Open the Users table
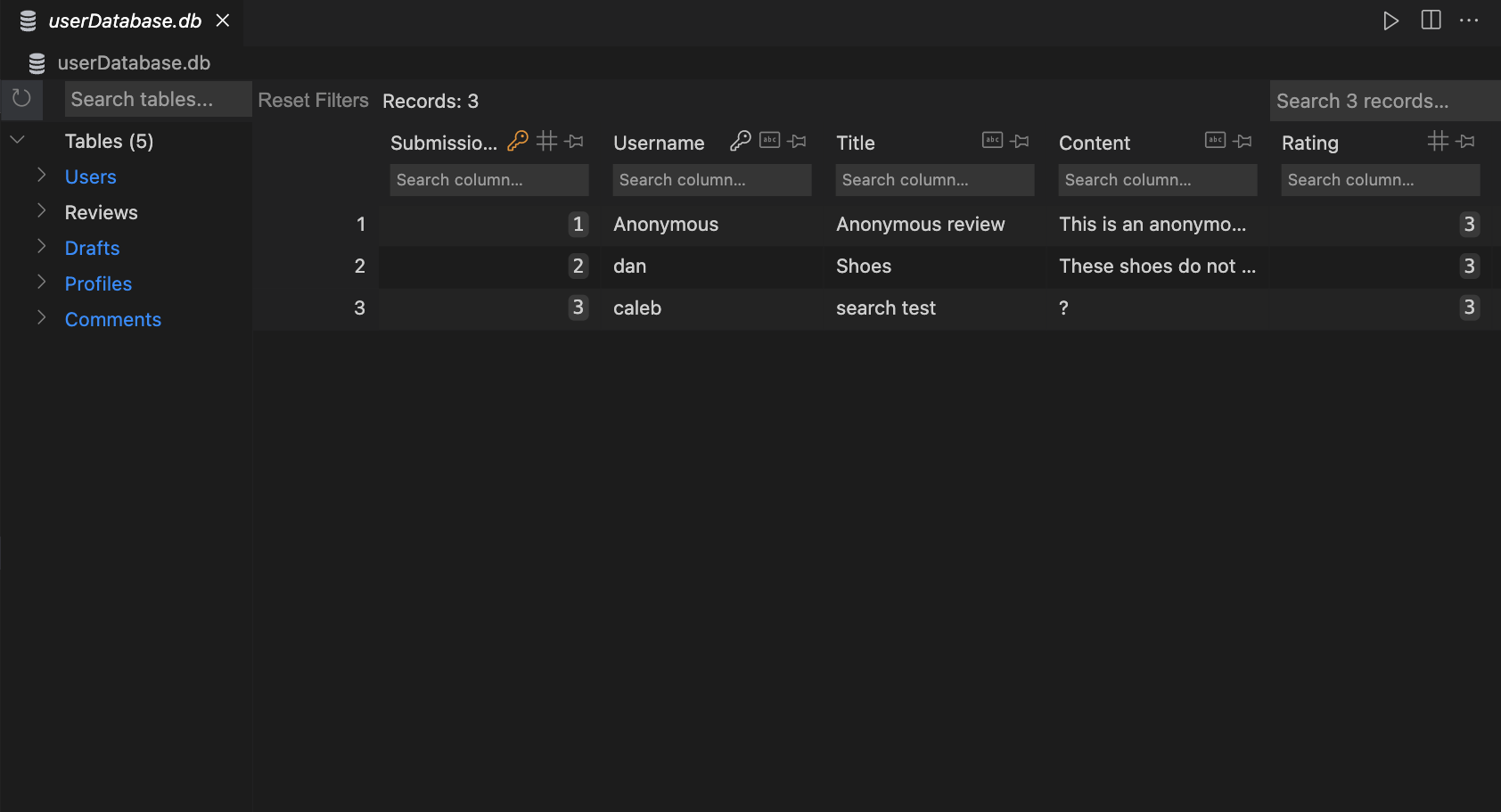The width and height of the screenshot is (1501, 812). (91, 176)
